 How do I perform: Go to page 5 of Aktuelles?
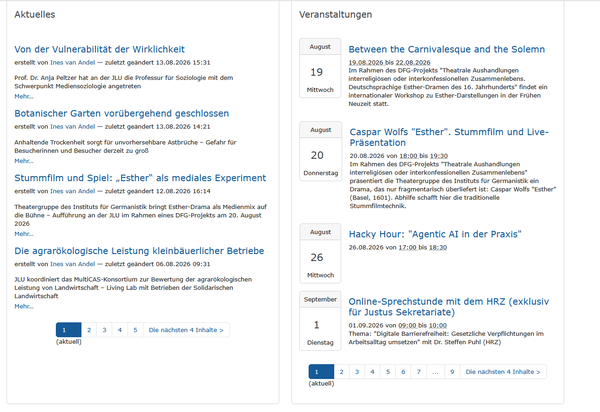[x=135, y=330]
